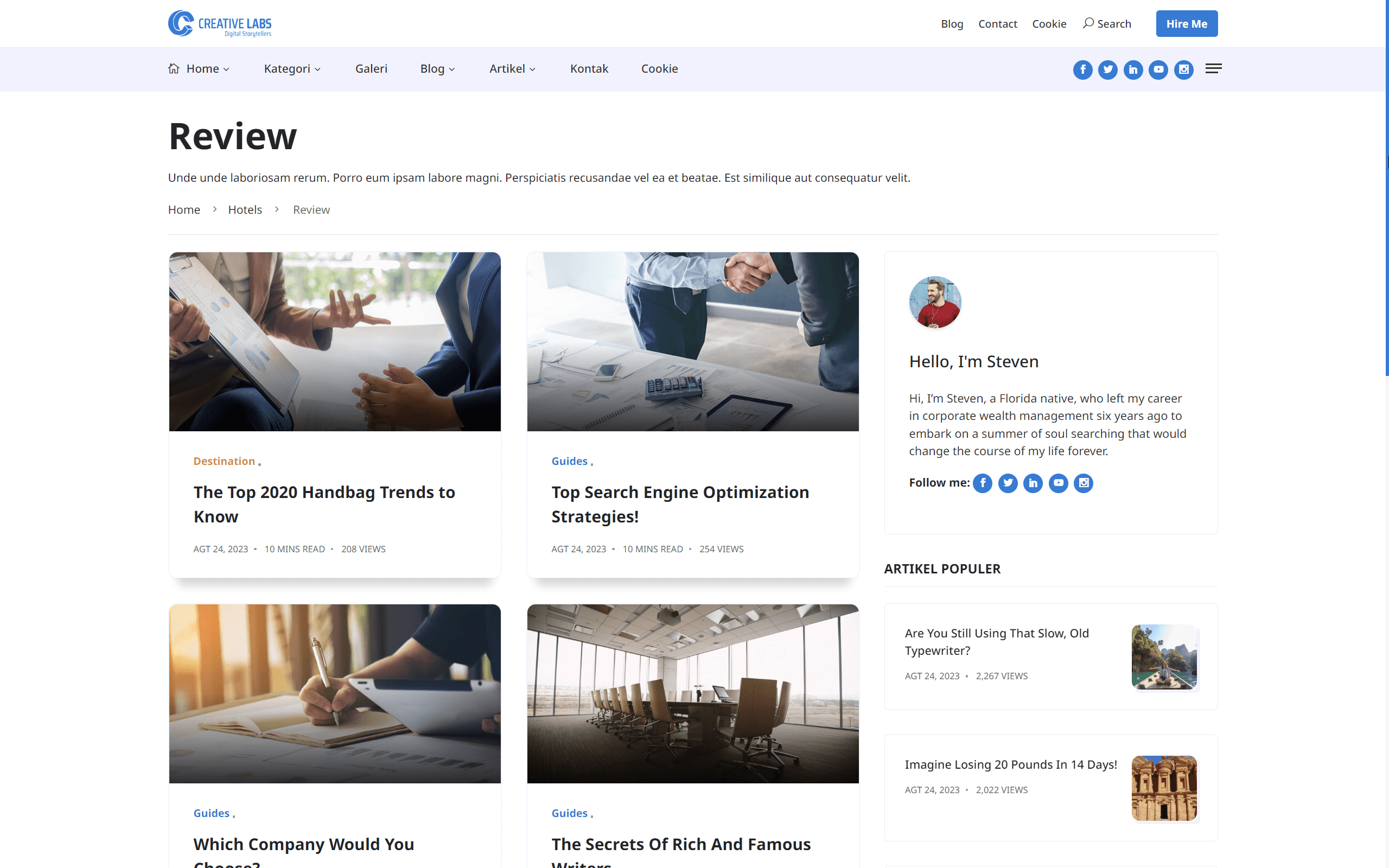Open YouTube icon in navigation bar
1389x868 pixels.
click(1158, 69)
